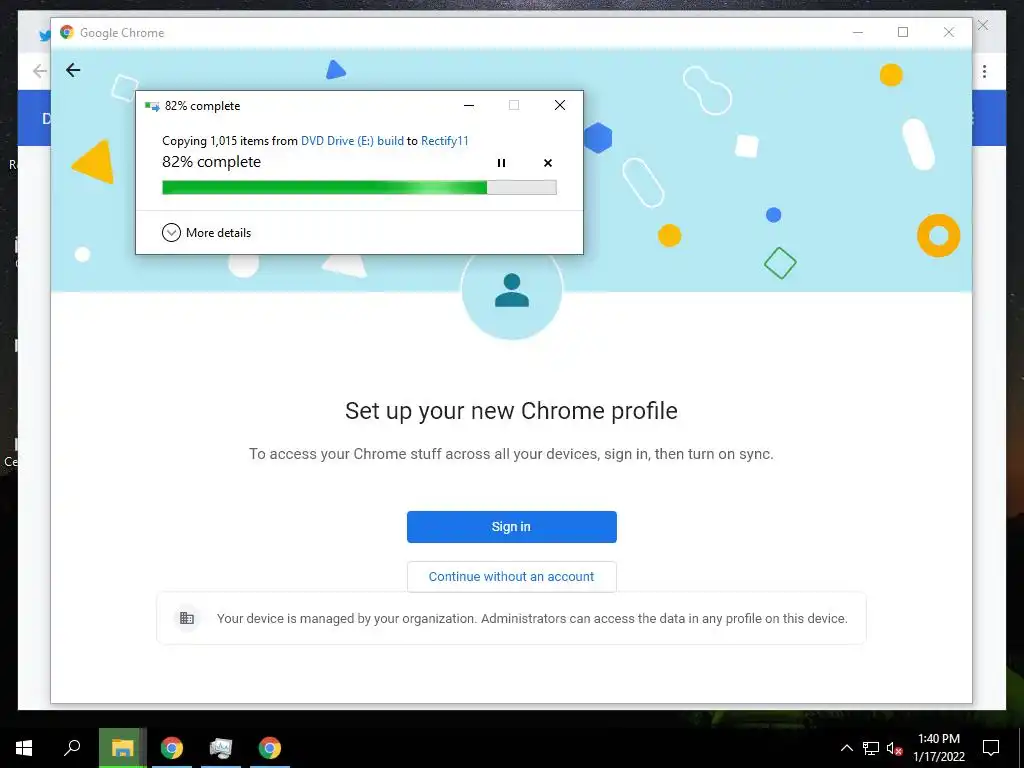Open background Chrome three-dot menu

click(x=984, y=71)
